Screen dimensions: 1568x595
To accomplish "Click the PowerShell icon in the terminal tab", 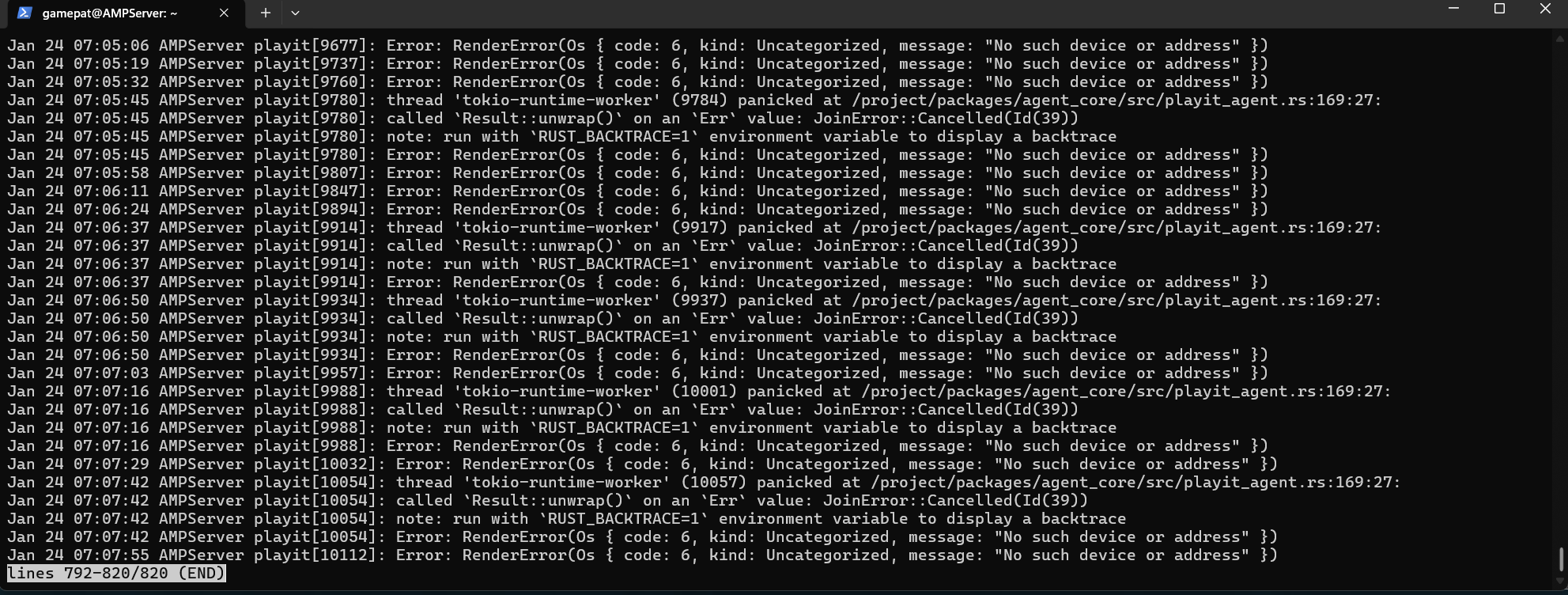I will point(25,13).
